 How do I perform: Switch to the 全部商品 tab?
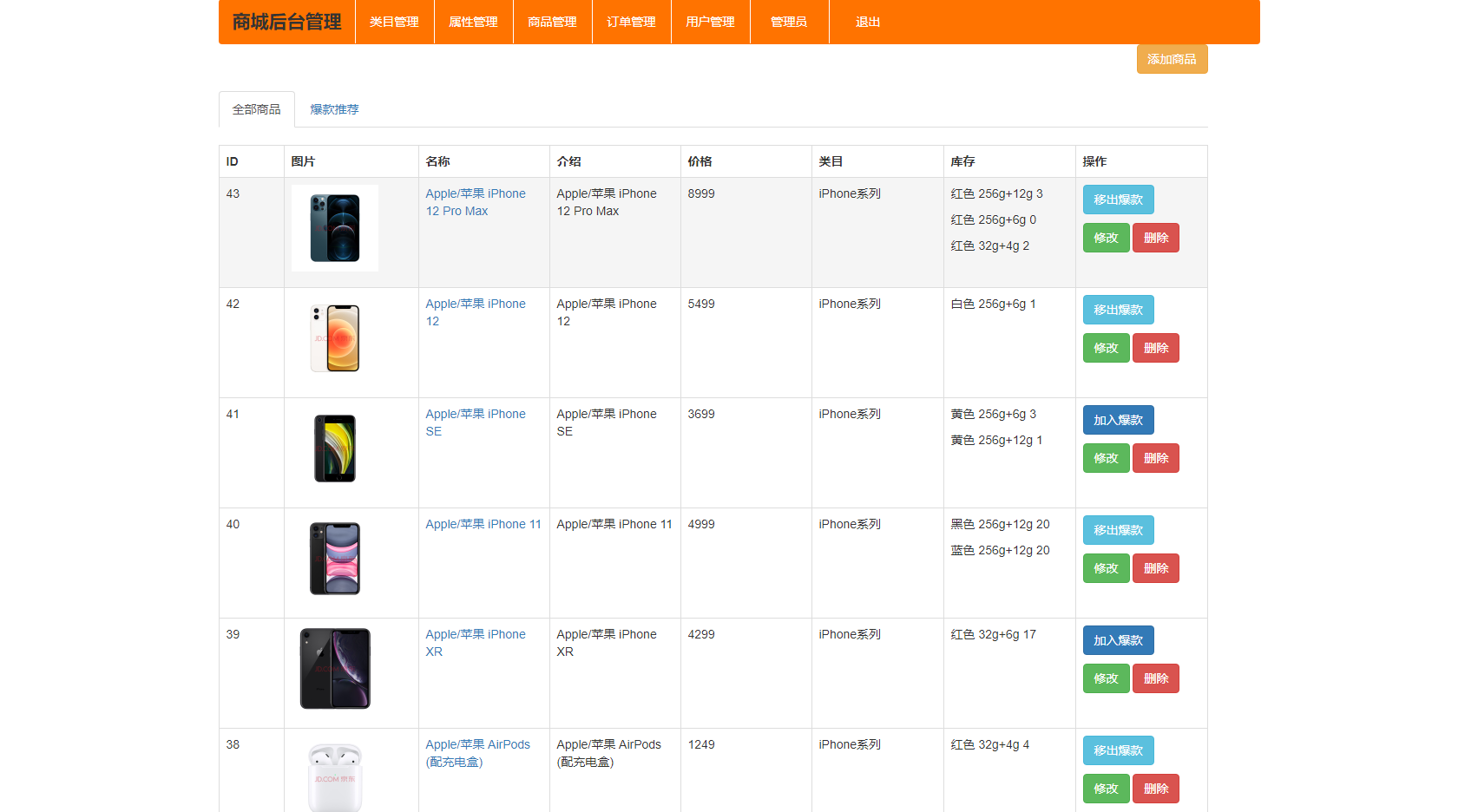[x=257, y=109]
